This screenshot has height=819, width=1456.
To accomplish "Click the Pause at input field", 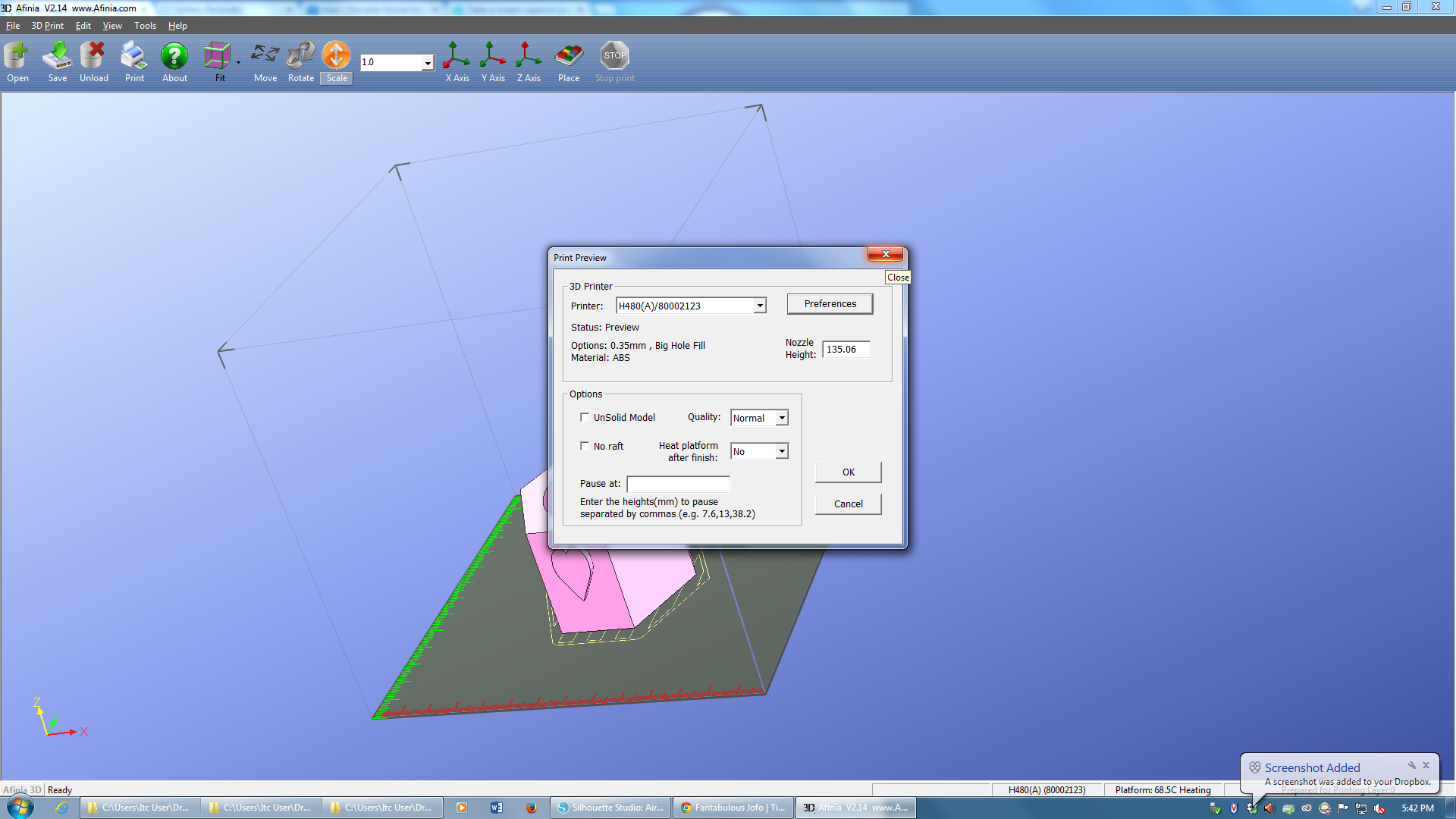I will 678,483.
